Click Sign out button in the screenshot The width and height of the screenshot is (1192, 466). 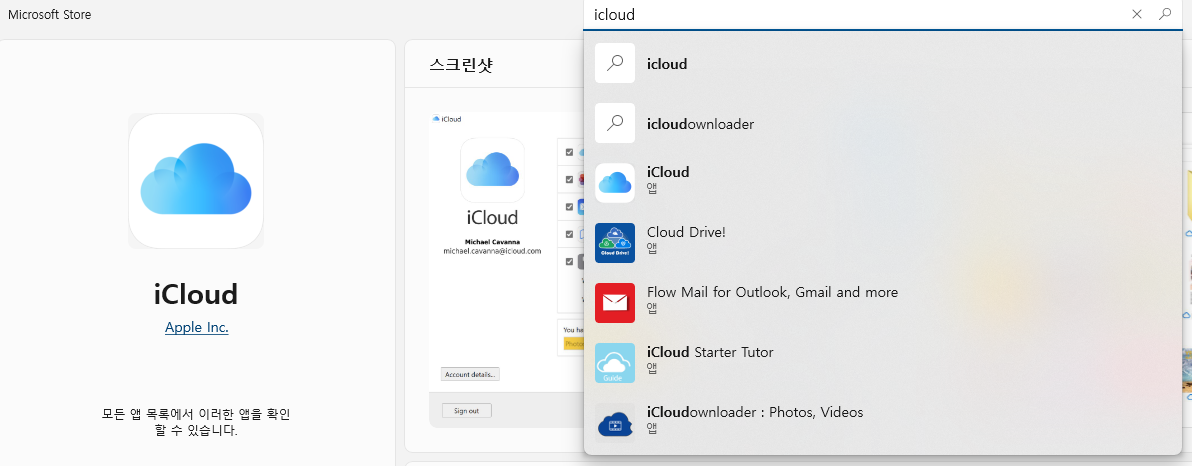467,411
